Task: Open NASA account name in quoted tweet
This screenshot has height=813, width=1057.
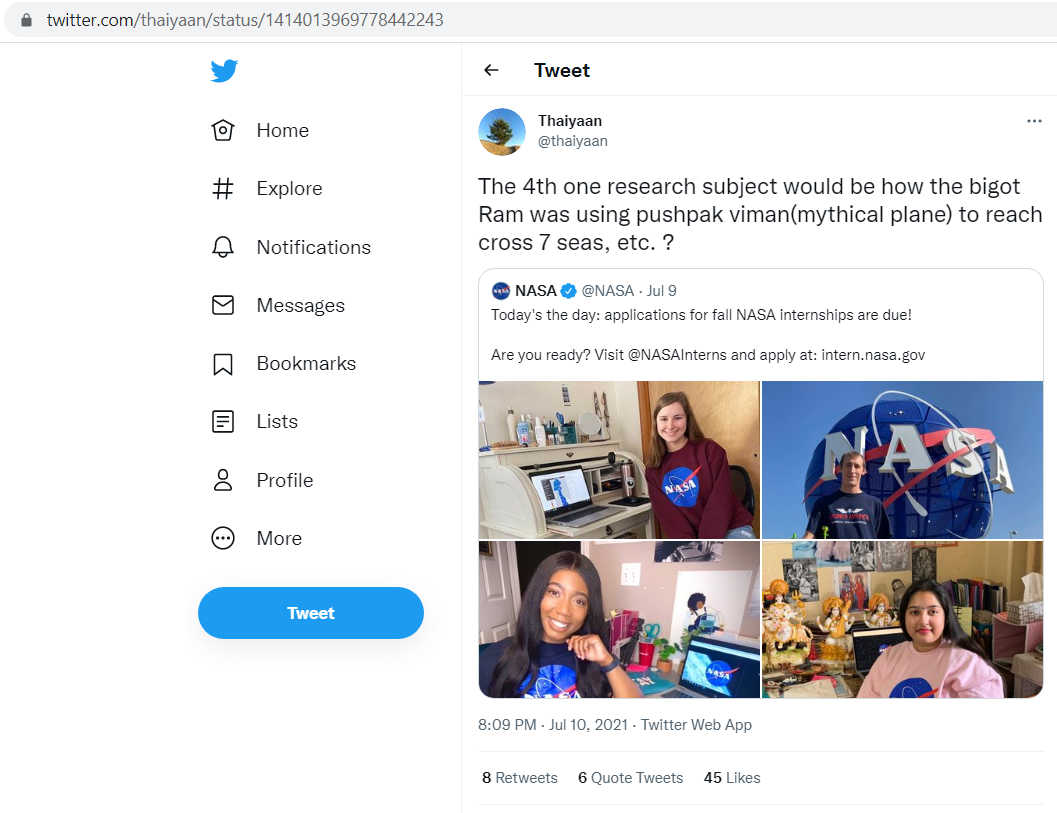Action: pos(535,291)
